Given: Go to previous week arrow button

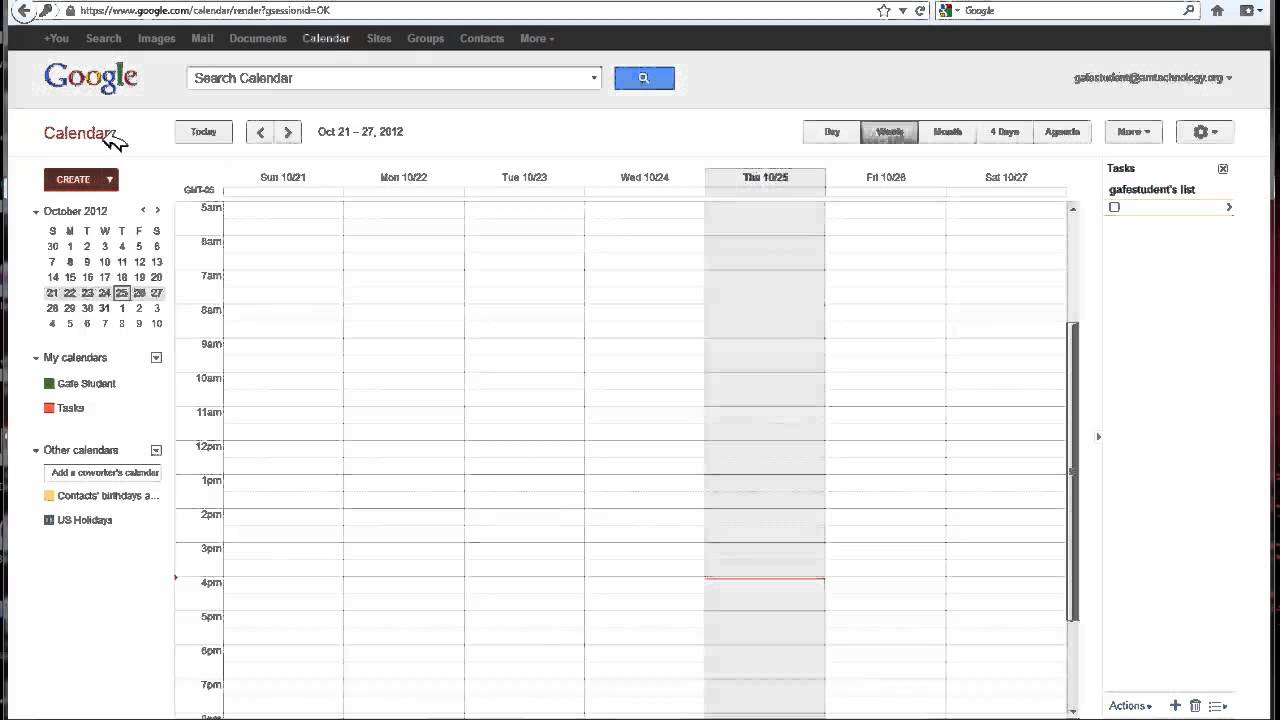Looking at the screenshot, I should pos(260,132).
